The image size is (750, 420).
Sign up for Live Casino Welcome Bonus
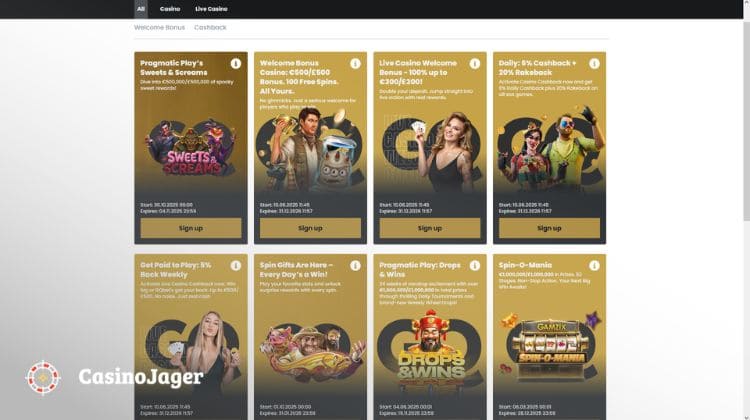(430, 228)
